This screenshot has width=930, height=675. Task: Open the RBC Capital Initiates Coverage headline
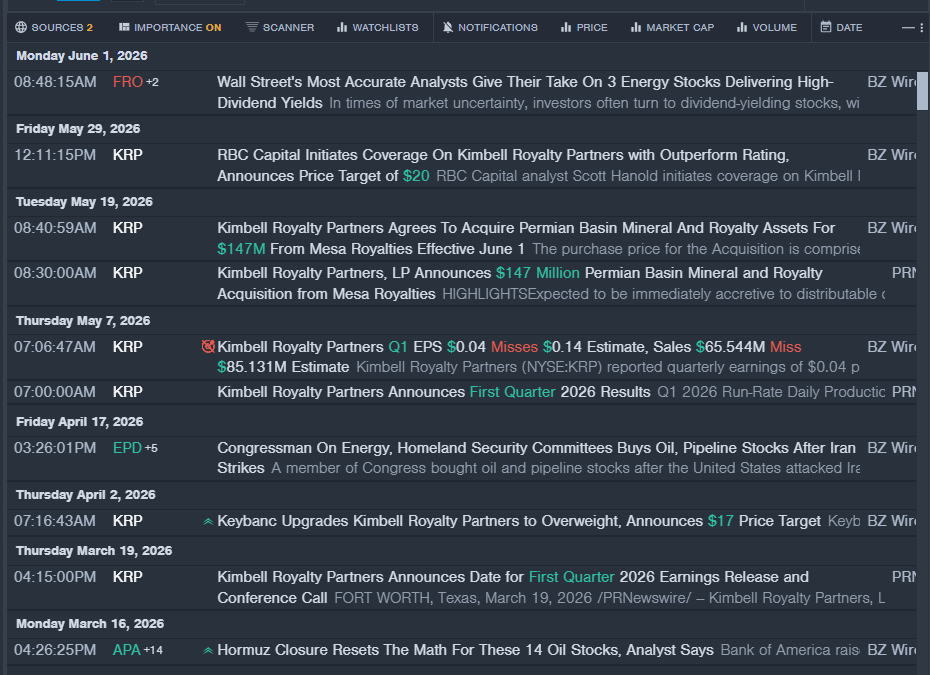point(503,165)
